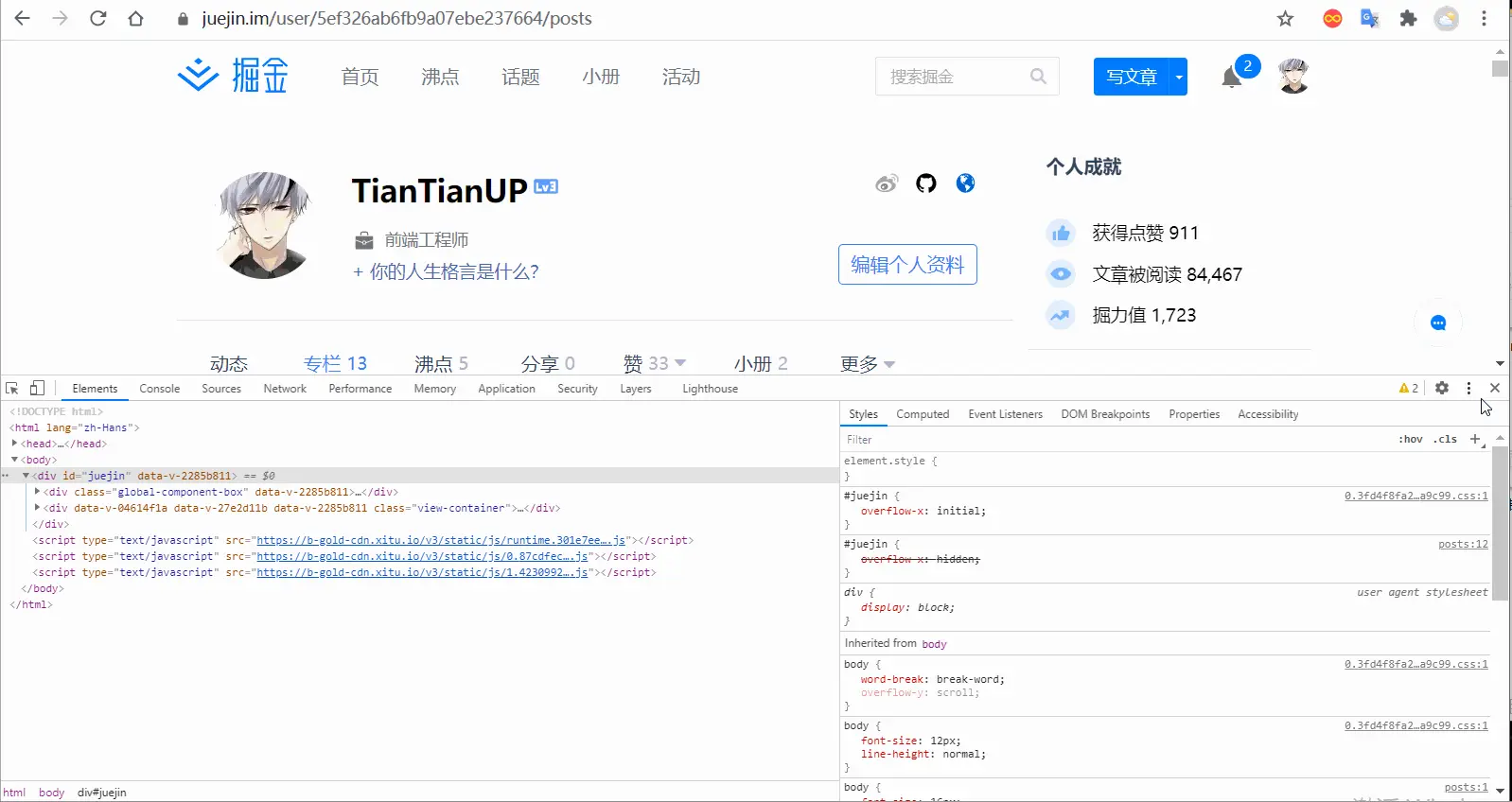Click the 你的人生格言是什么? link
The height and width of the screenshot is (802, 1512).
point(446,271)
